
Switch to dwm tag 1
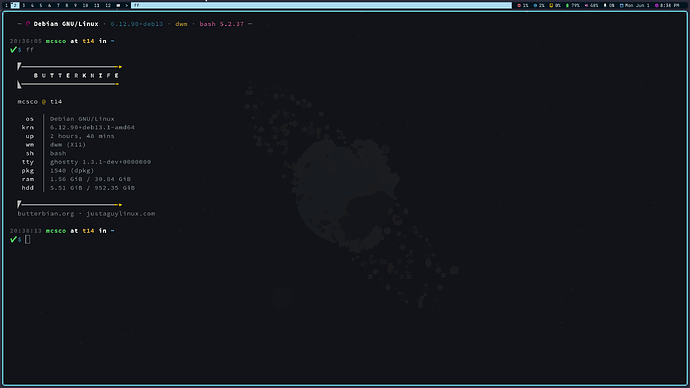[6, 5]
